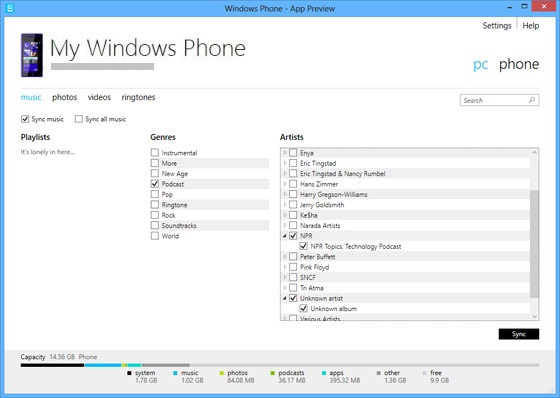Expand the Ke$ha artist node
Viewport: 560px width, 398px height.
tap(285, 215)
